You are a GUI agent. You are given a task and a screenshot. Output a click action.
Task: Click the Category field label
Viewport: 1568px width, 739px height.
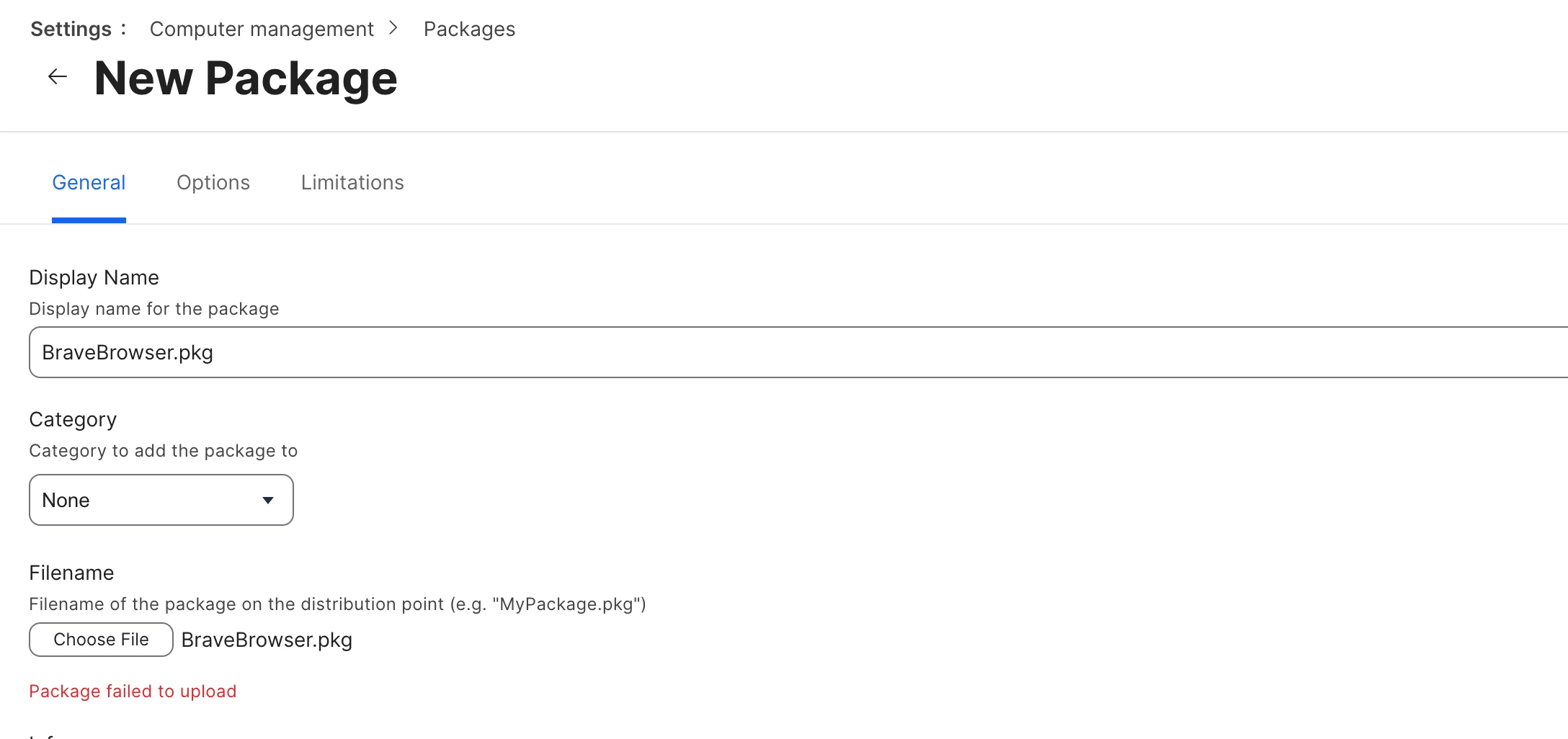click(x=73, y=419)
